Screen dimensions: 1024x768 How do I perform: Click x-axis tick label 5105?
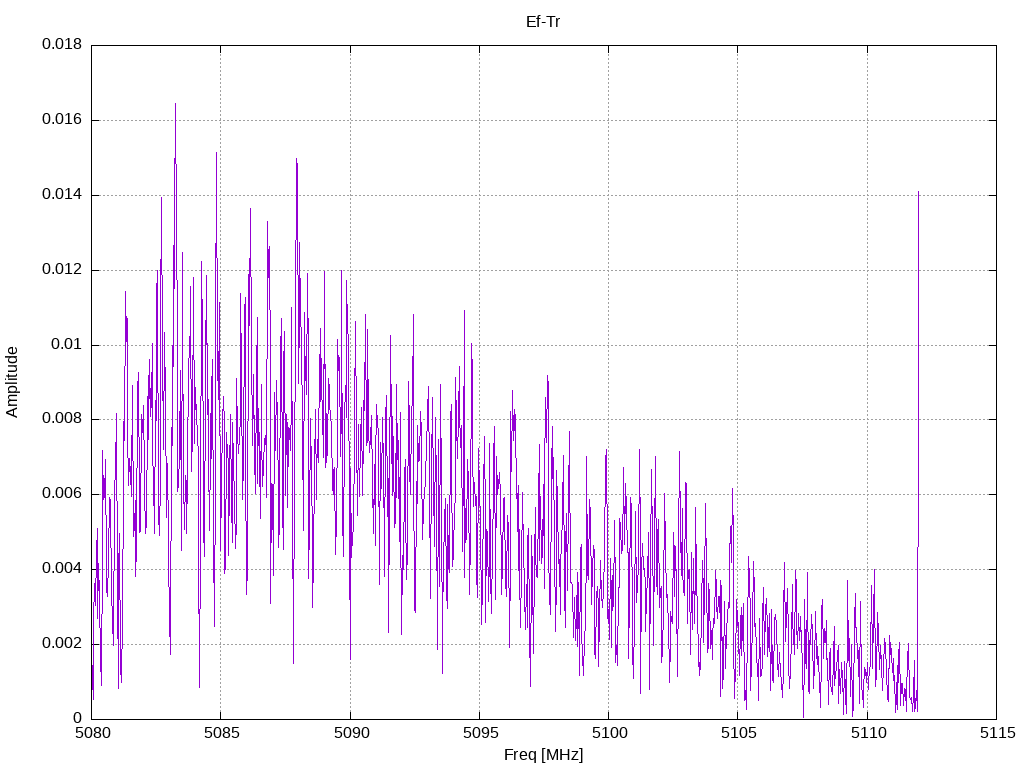[x=739, y=733]
